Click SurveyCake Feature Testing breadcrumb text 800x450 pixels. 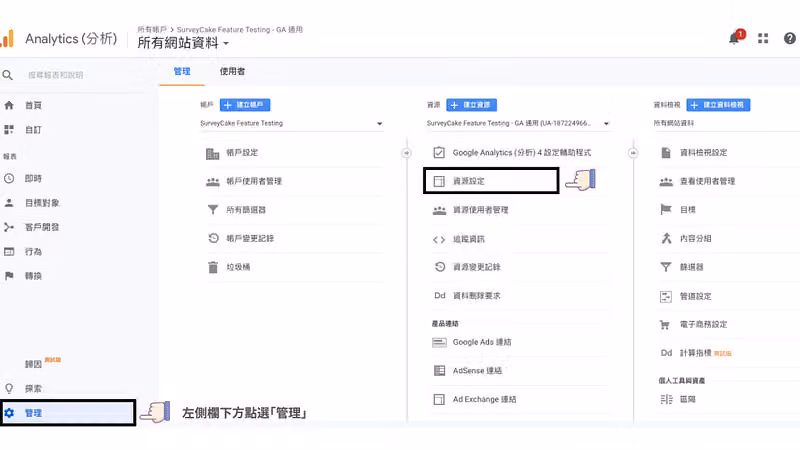point(240,30)
